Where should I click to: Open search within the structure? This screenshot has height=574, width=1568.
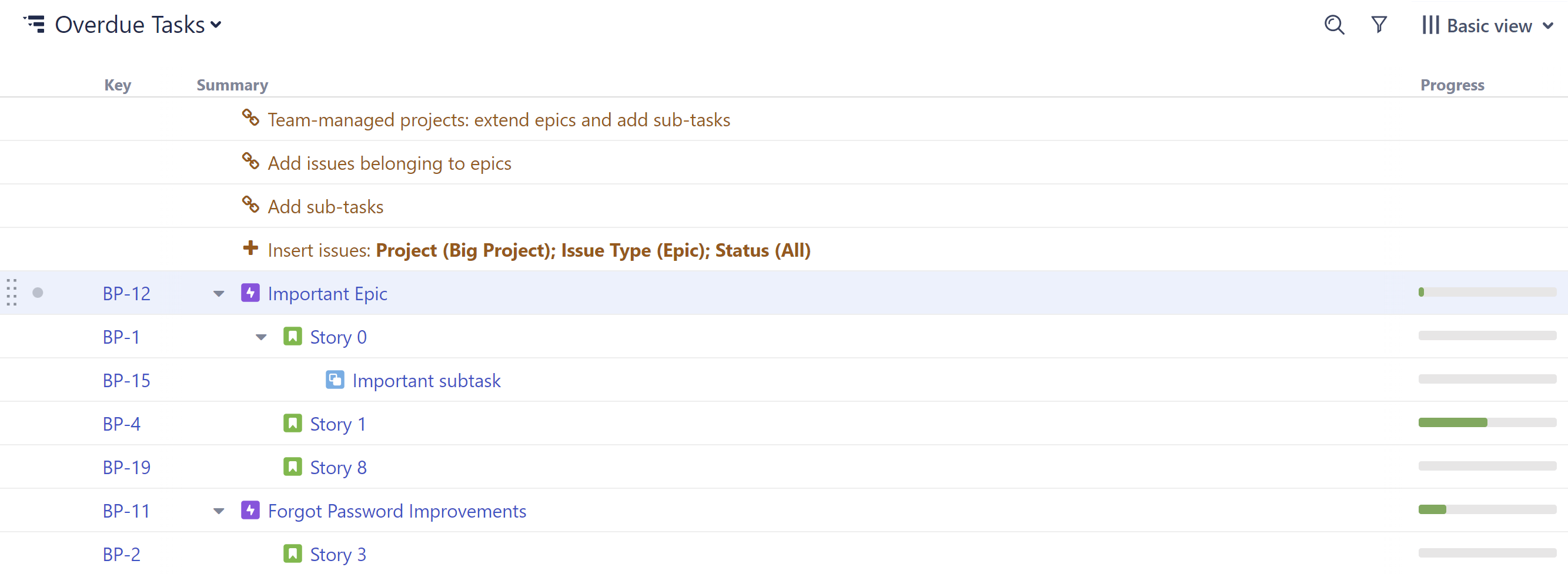(1333, 25)
